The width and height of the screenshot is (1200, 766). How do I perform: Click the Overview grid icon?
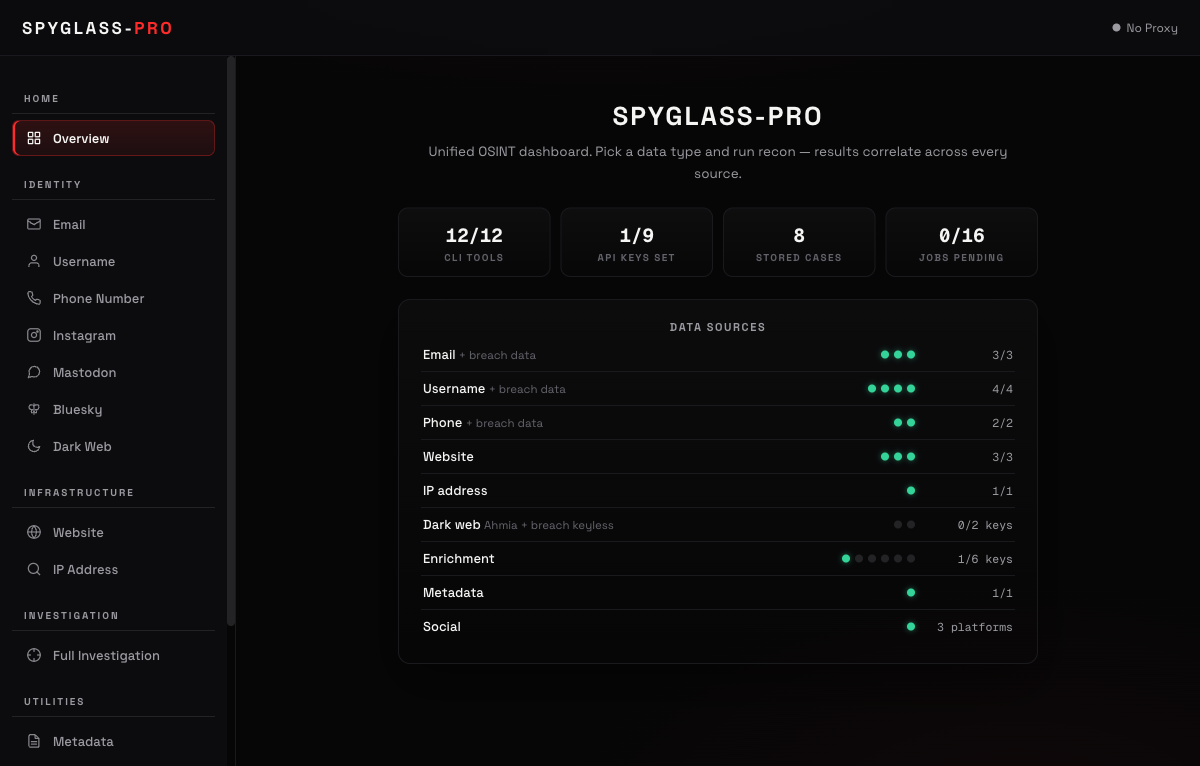tap(34, 138)
